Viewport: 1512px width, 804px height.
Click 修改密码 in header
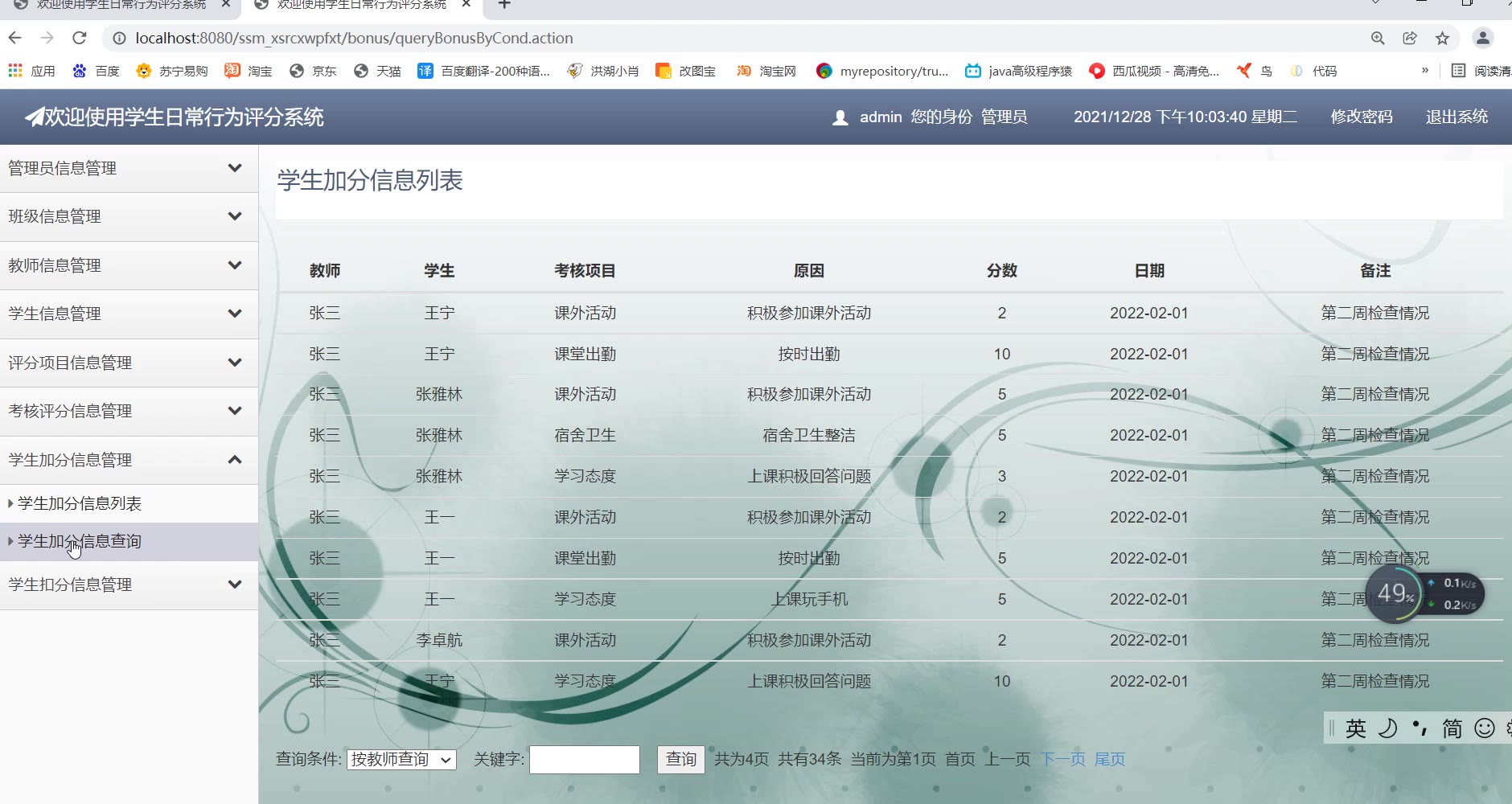pos(1362,117)
